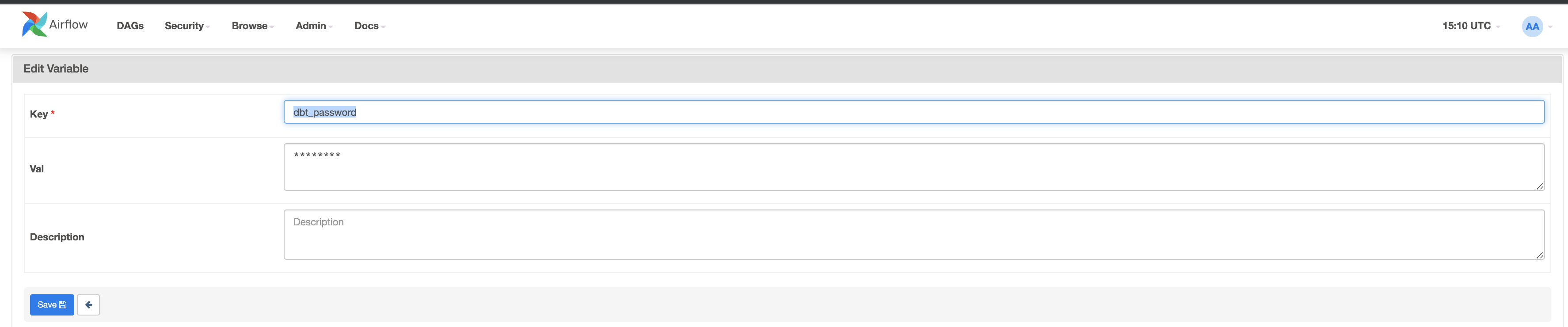Image resolution: width=1568 pixels, height=327 pixels.
Task: Go to the DAGs page
Action: [x=130, y=26]
